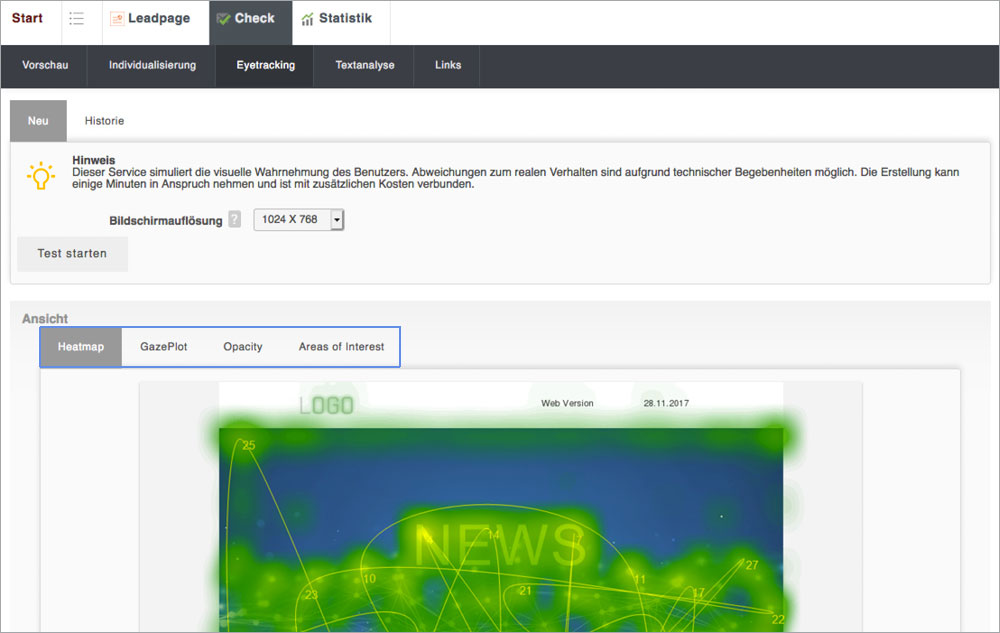Select the Neu tab
Screen dimensions: 1000x633
[38, 121]
